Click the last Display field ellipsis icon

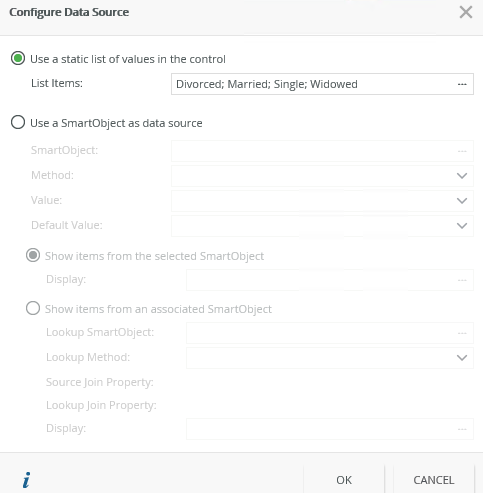pos(462,429)
